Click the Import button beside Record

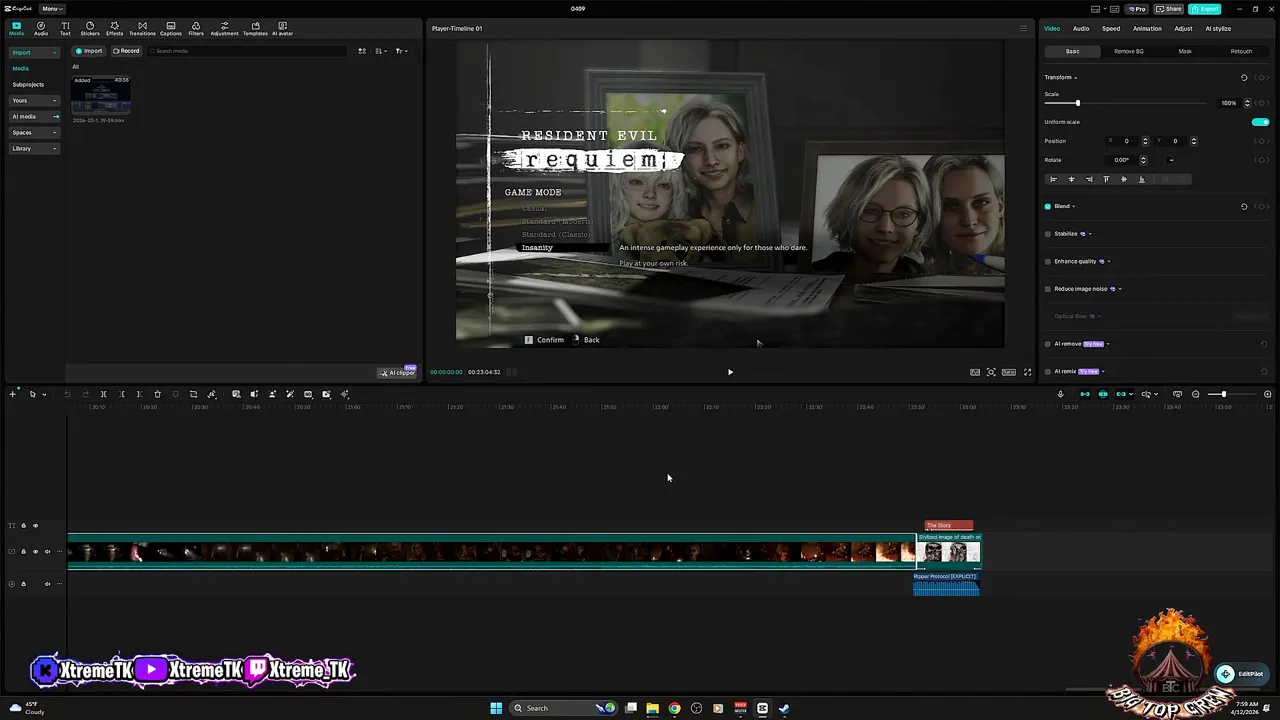coord(89,51)
